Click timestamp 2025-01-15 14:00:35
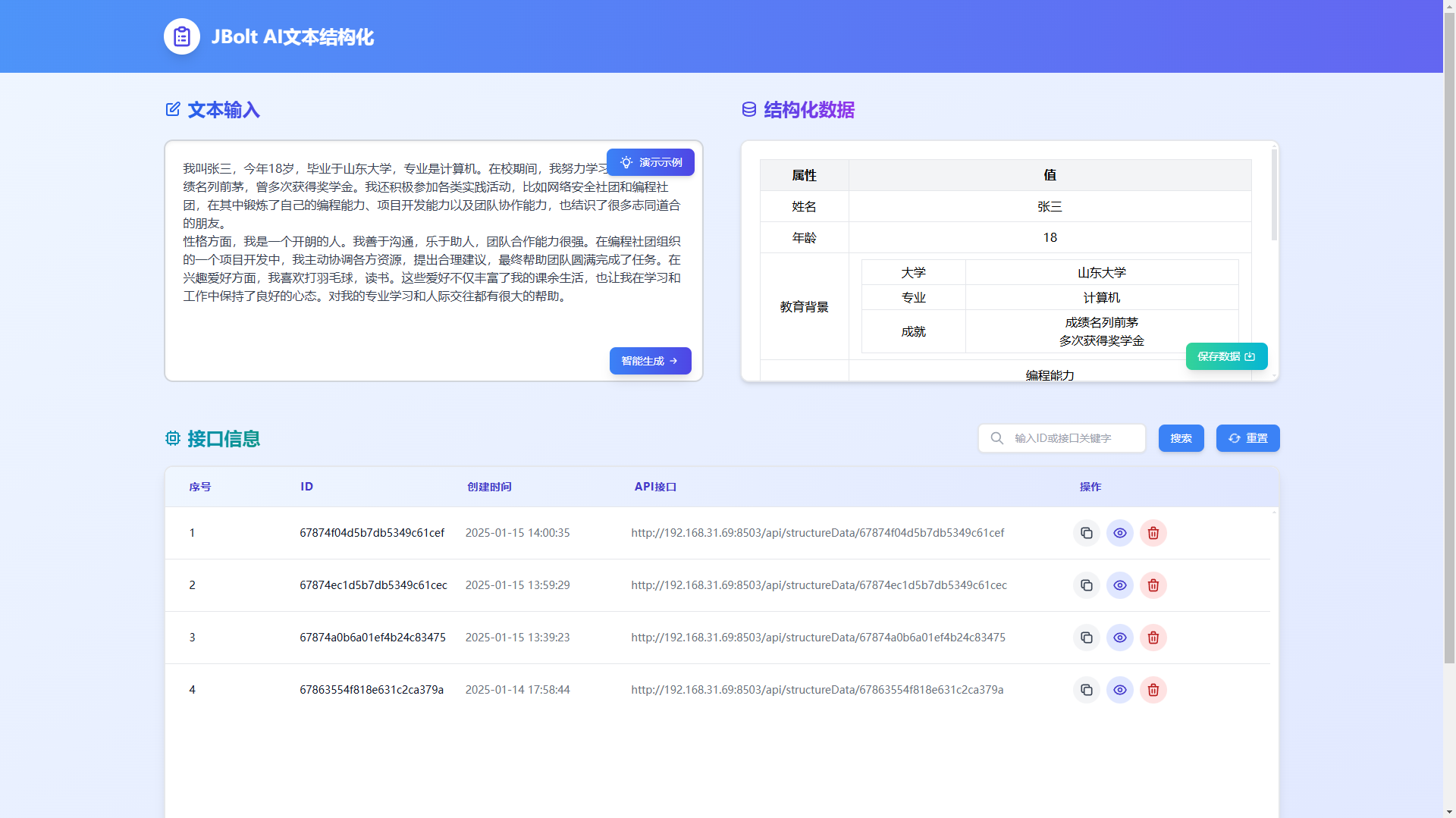The width and height of the screenshot is (1456, 818). click(x=517, y=533)
